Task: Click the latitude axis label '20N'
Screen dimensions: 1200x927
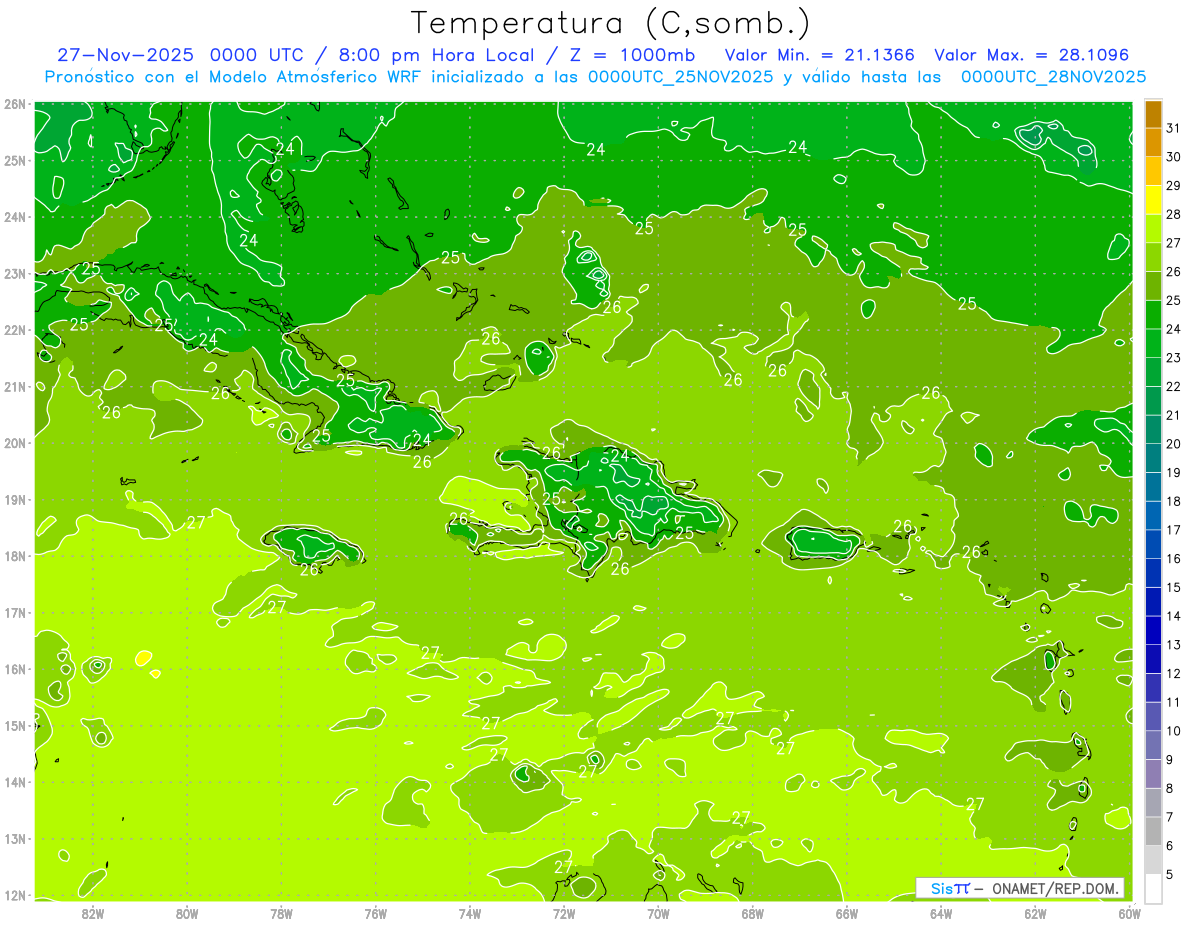Action: [15, 443]
